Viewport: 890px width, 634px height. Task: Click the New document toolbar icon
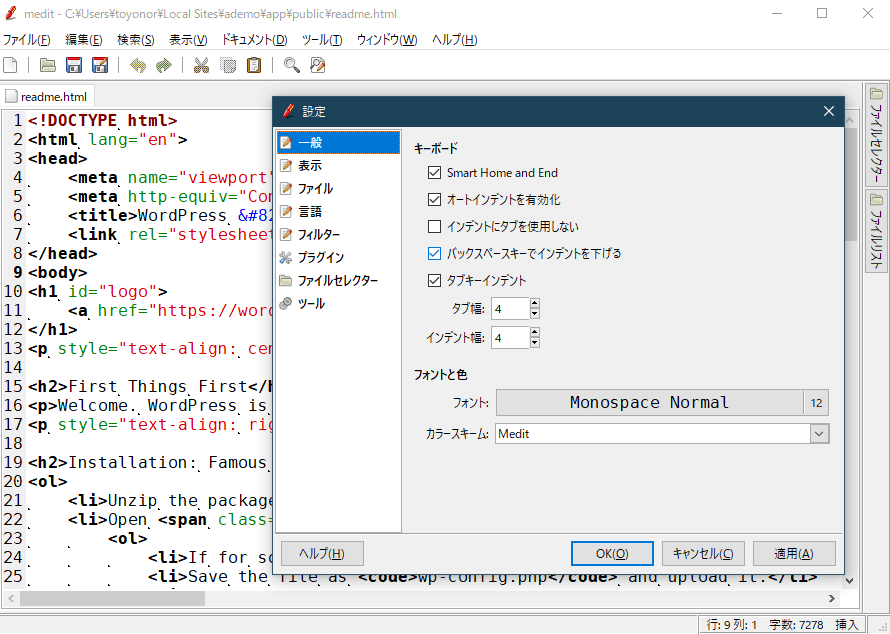click(x=10, y=65)
